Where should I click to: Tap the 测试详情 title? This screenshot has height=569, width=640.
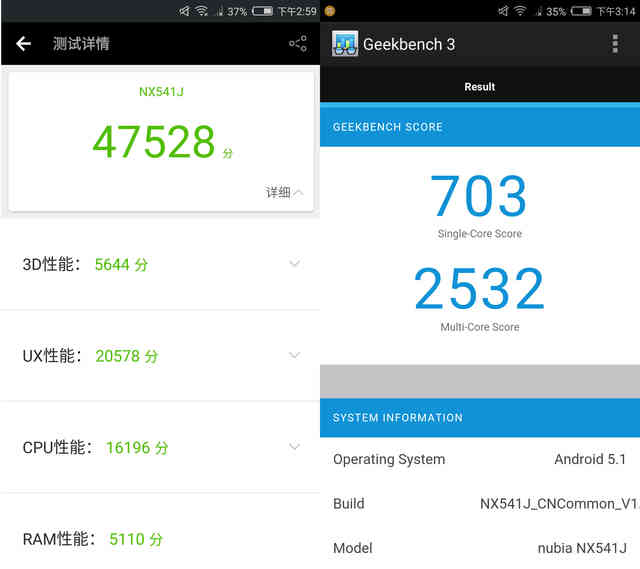tap(81, 43)
